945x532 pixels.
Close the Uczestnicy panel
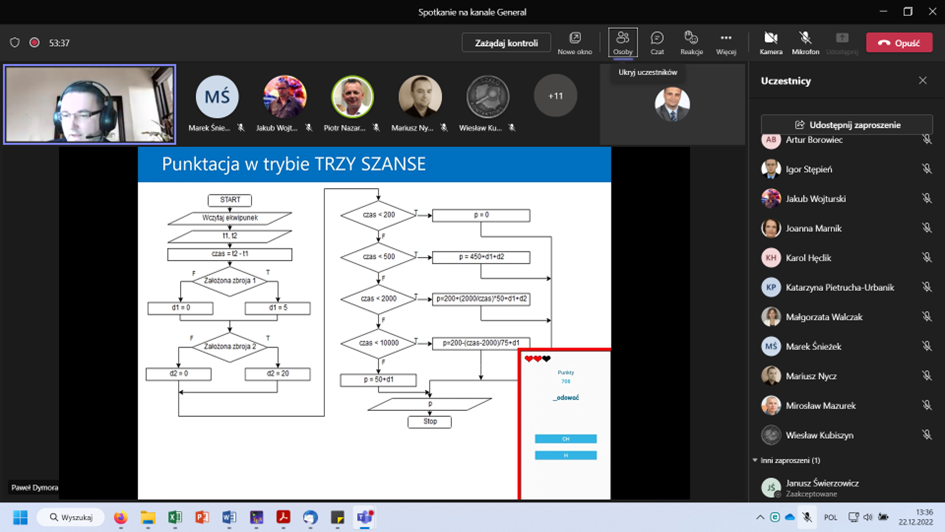point(923,81)
